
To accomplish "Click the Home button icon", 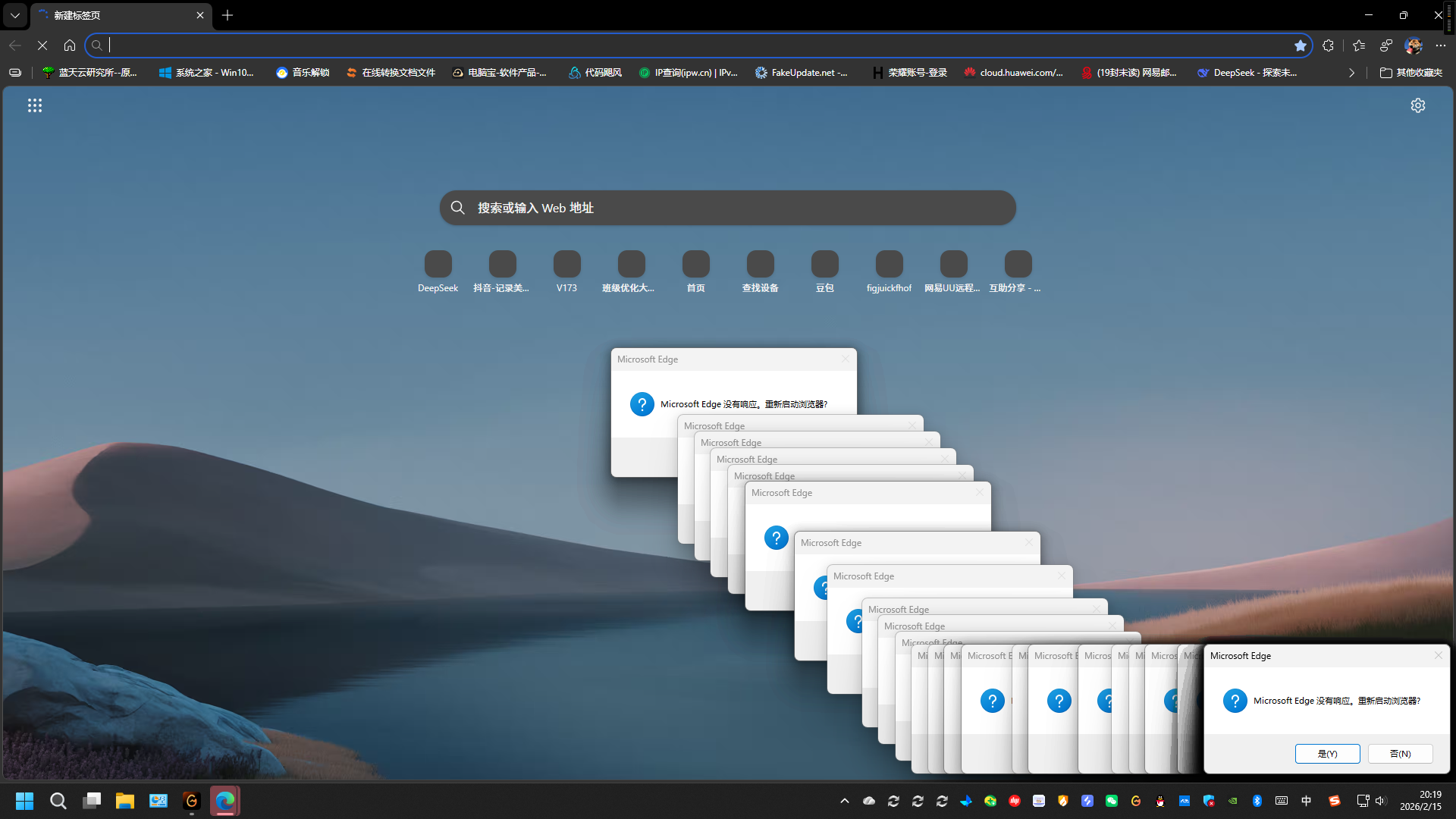I will point(70,45).
